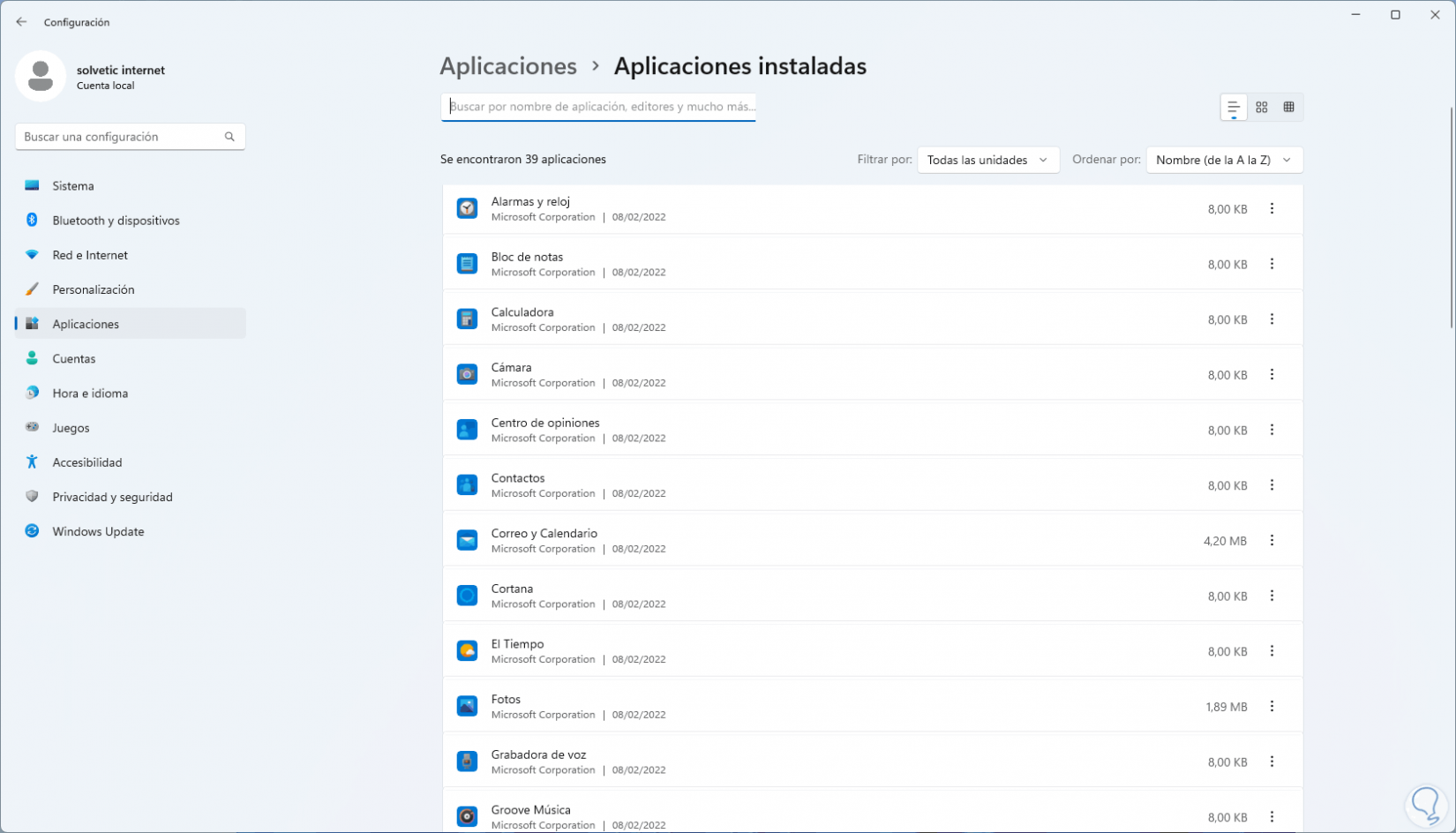Open Accesibilidad settings
This screenshot has height=833, width=1456.
131,462
